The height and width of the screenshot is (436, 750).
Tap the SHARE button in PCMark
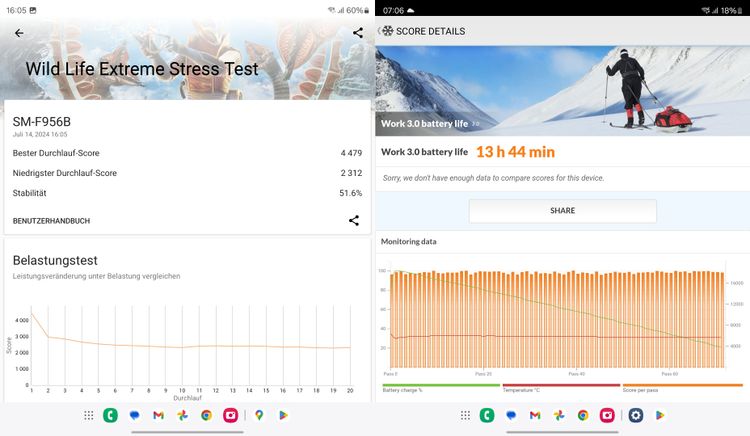pyautogui.click(x=562, y=211)
